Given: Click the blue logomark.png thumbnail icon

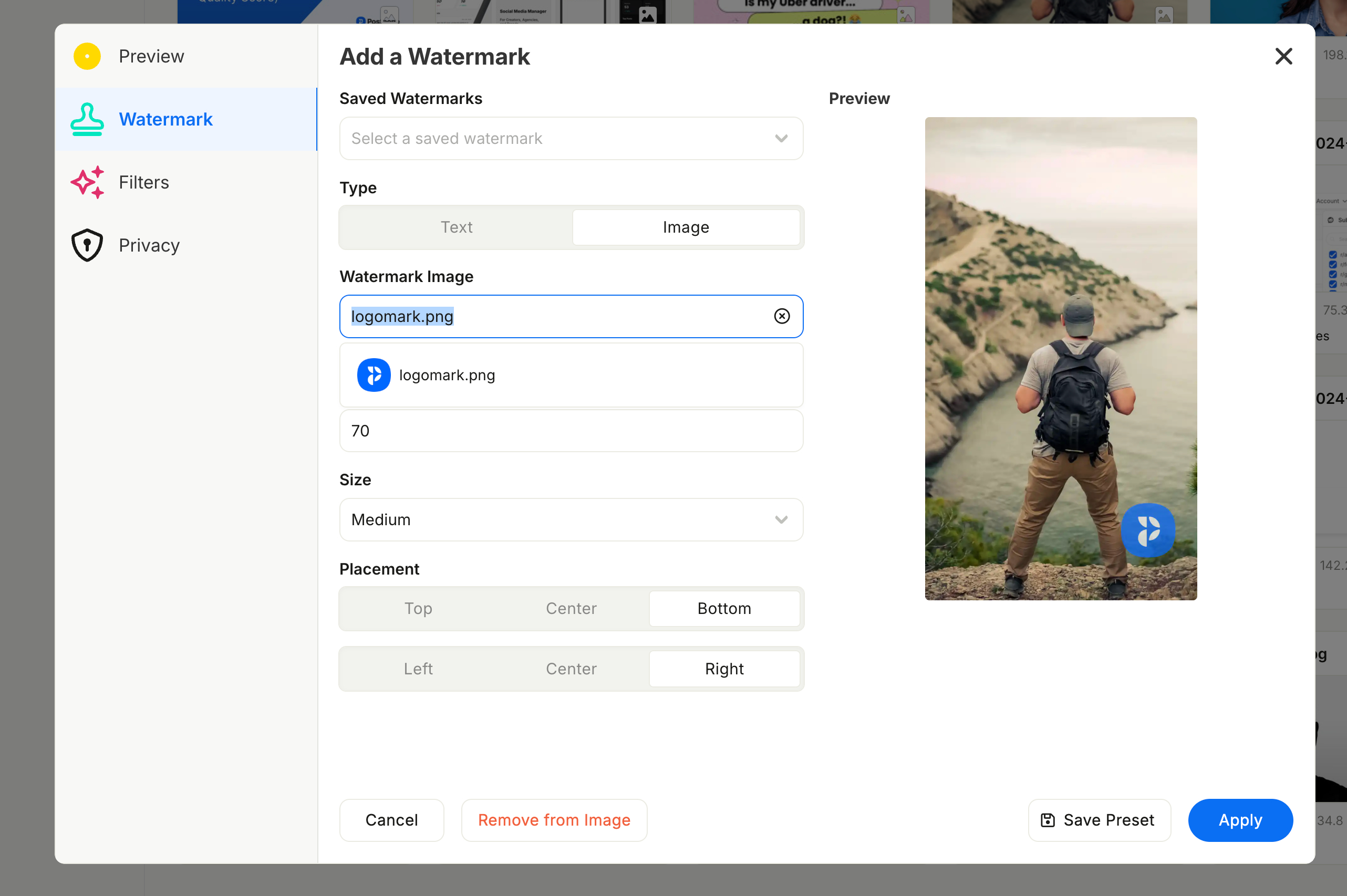Looking at the screenshot, I should coord(374,375).
